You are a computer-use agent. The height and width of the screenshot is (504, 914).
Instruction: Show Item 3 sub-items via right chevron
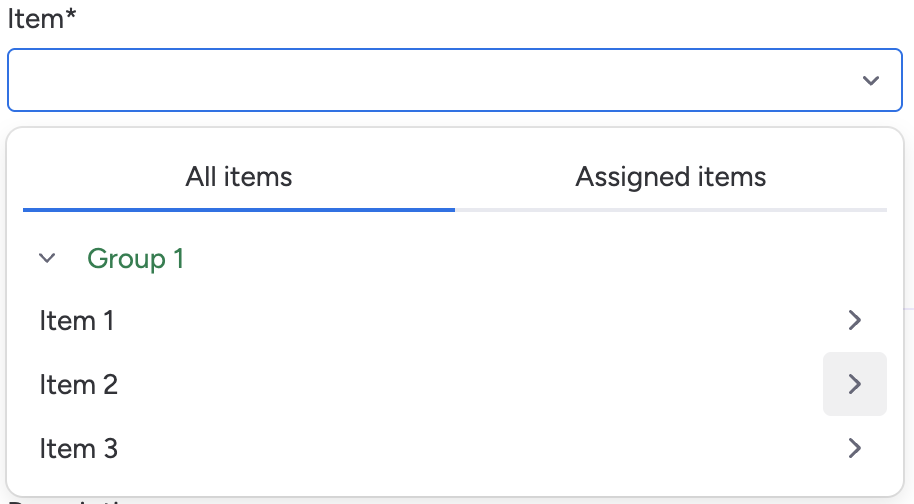[x=854, y=448]
